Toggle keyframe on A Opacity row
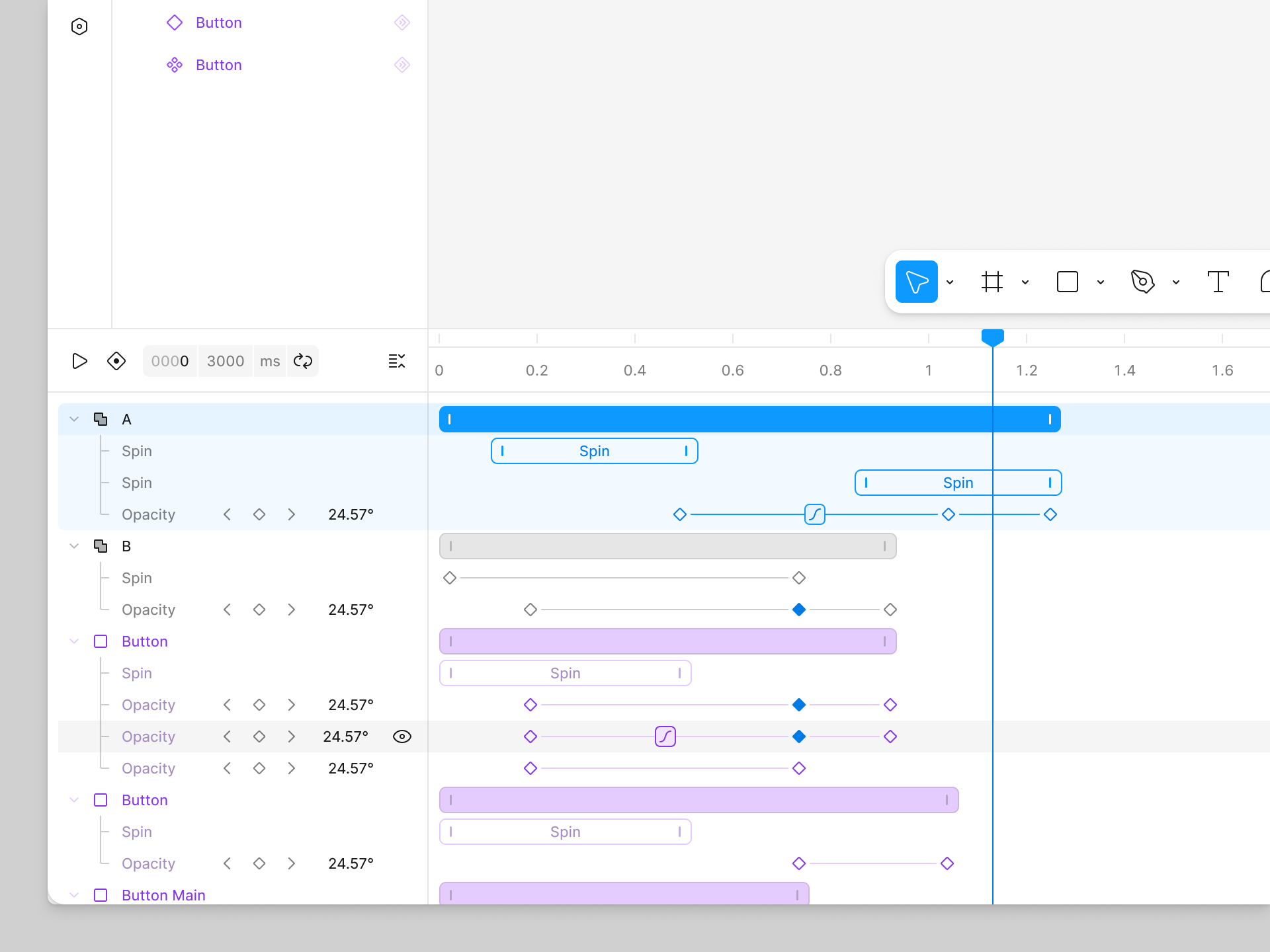The height and width of the screenshot is (952, 1270). pyautogui.click(x=259, y=514)
